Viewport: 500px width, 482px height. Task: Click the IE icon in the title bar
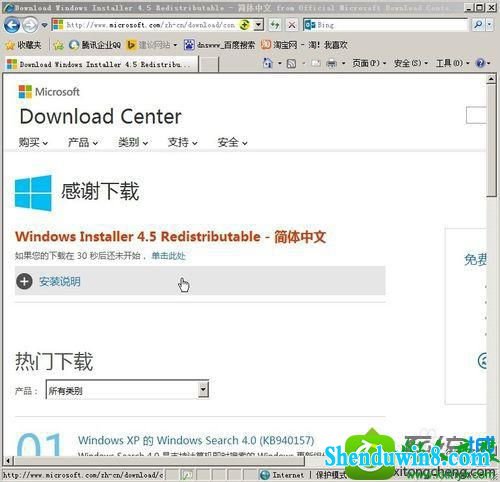pyautogui.click(x=8, y=8)
